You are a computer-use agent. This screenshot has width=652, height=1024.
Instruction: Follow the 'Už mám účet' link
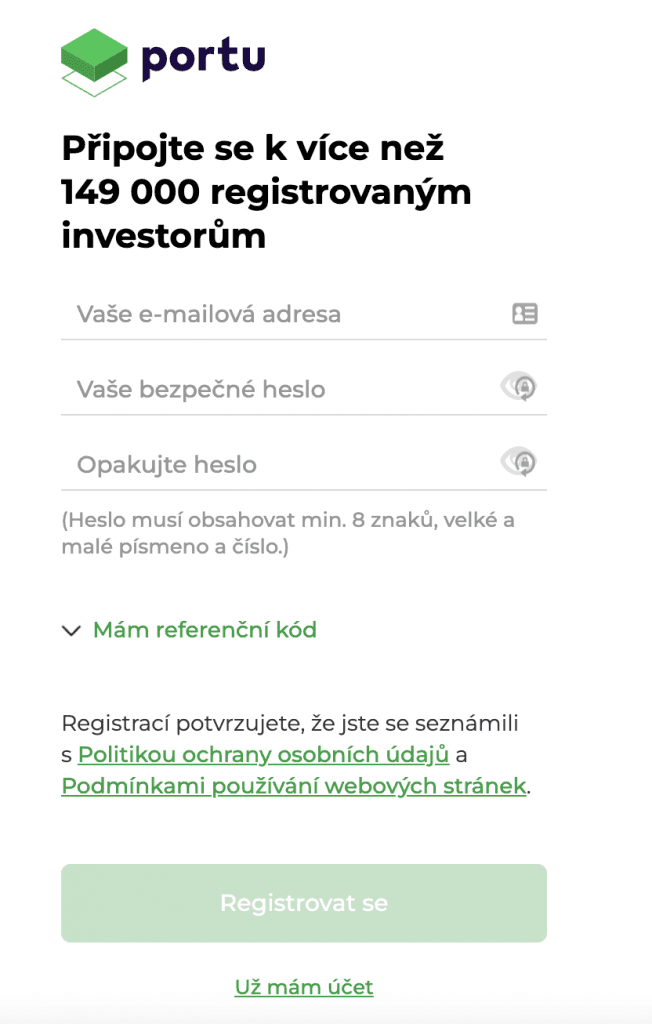click(304, 987)
